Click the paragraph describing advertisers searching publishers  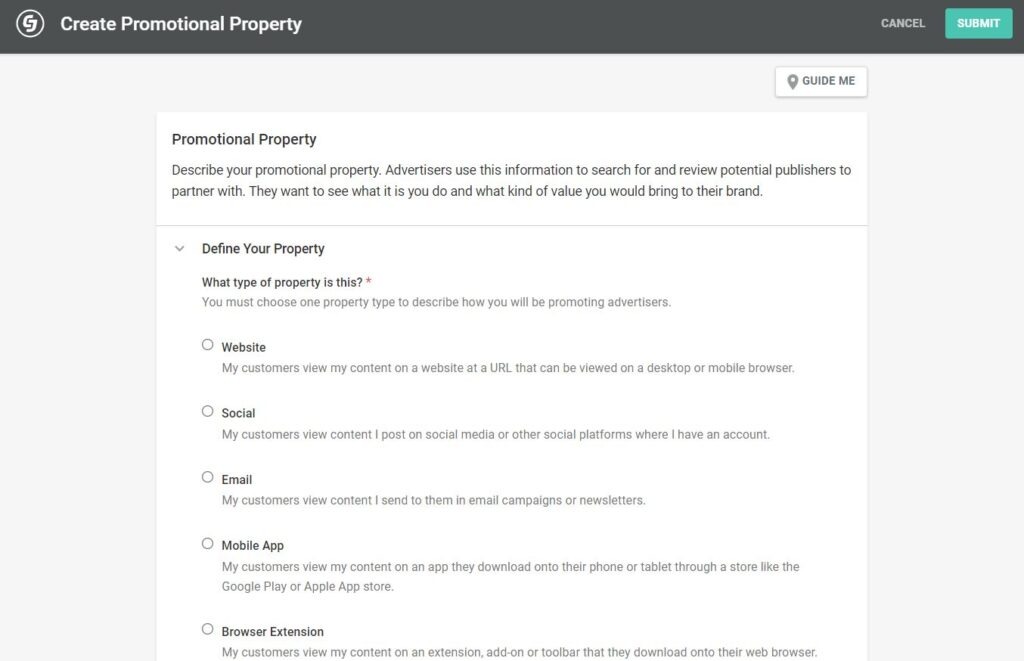[x=511, y=181]
